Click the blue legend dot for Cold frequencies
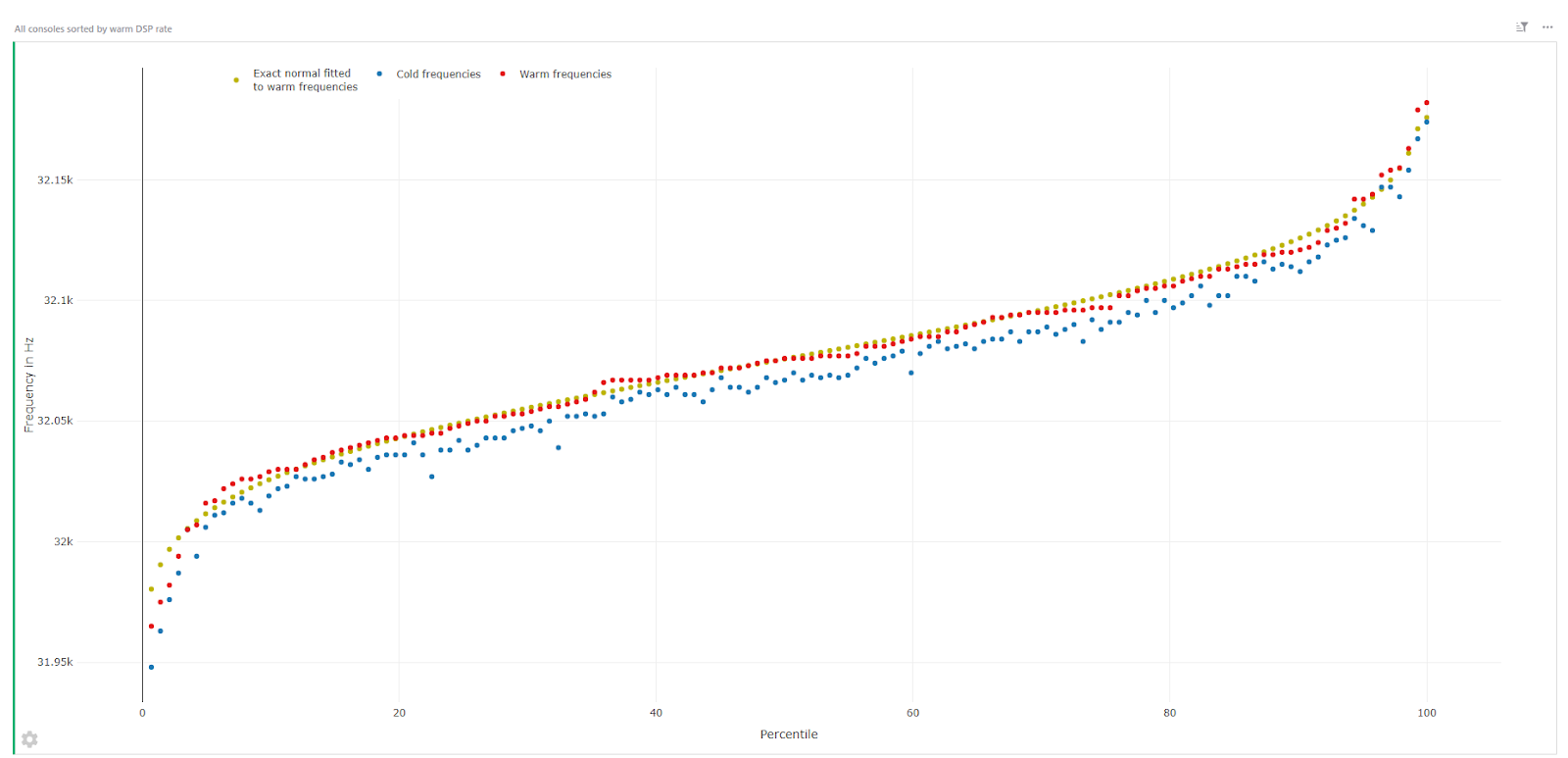 pyautogui.click(x=379, y=74)
